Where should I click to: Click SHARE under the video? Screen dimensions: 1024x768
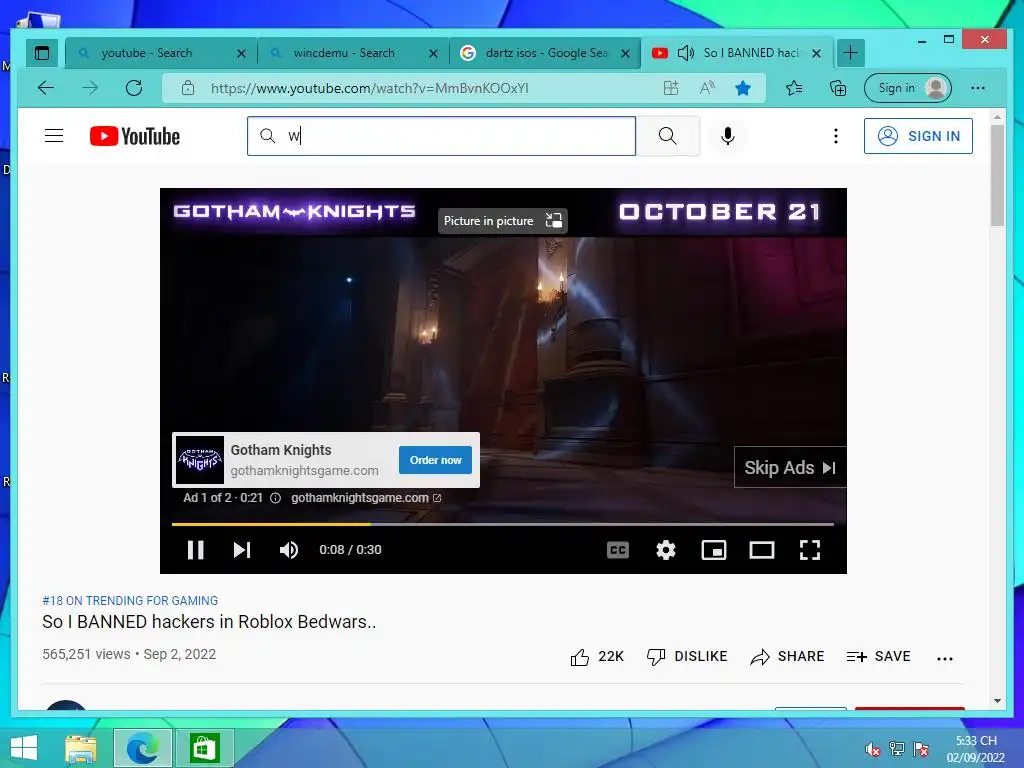(787, 656)
